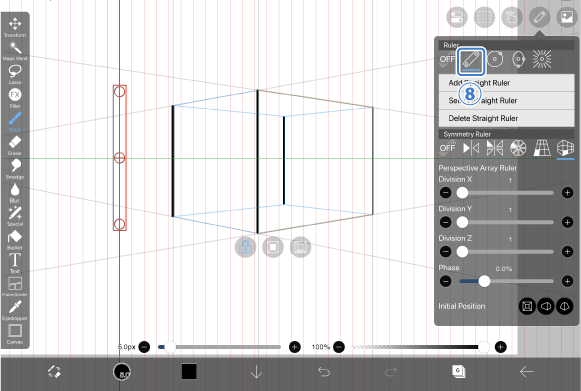Image resolution: width=581 pixels, height=391 pixels.
Task: Increase Division X with plus button
Action: (x=567, y=192)
